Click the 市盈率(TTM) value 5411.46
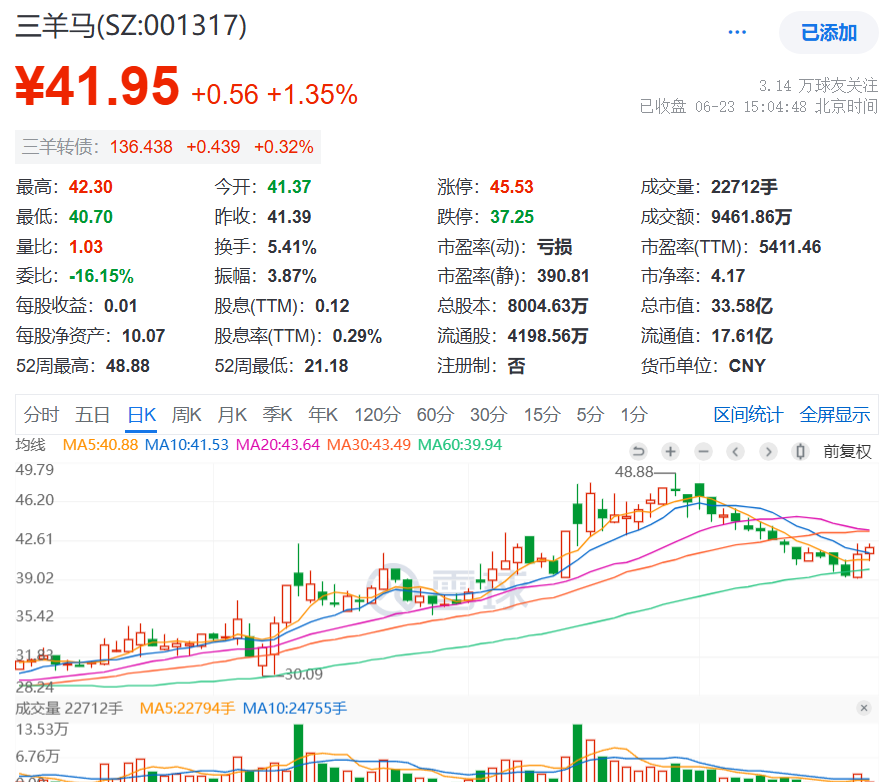Image resolution: width=894 pixels, height=782 pixels. coord(790,247)
